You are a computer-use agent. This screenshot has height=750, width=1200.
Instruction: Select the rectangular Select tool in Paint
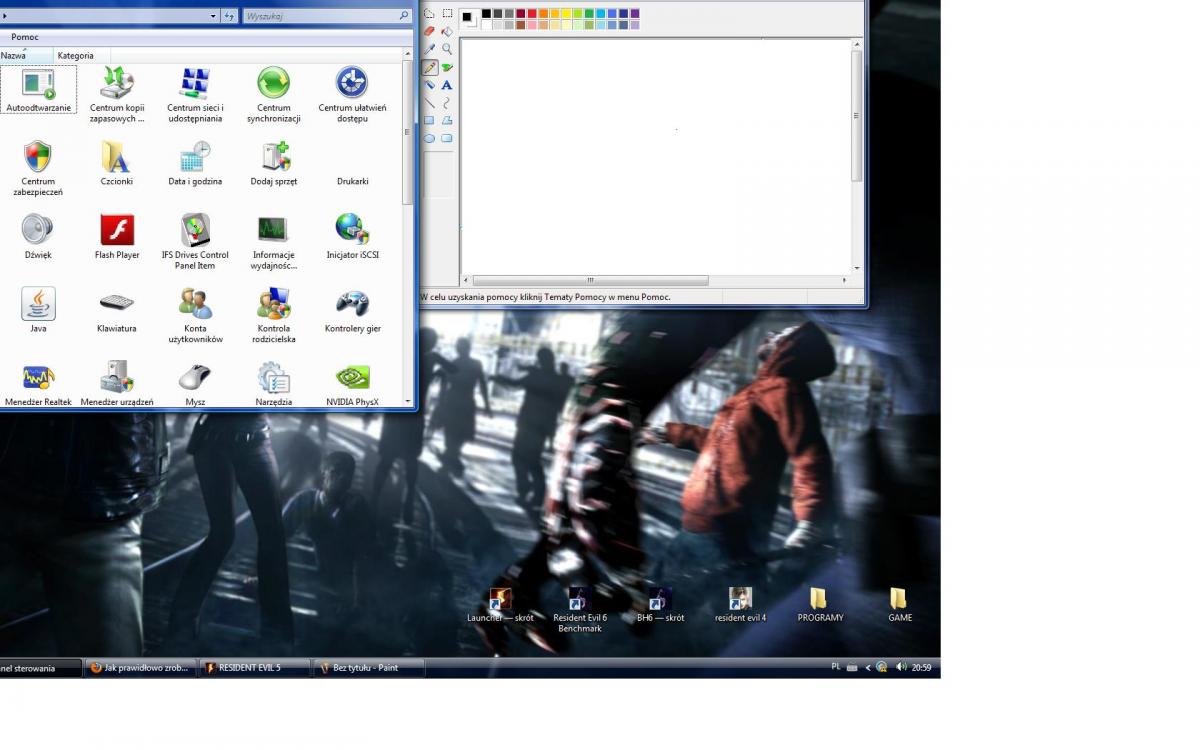(447, 14)
